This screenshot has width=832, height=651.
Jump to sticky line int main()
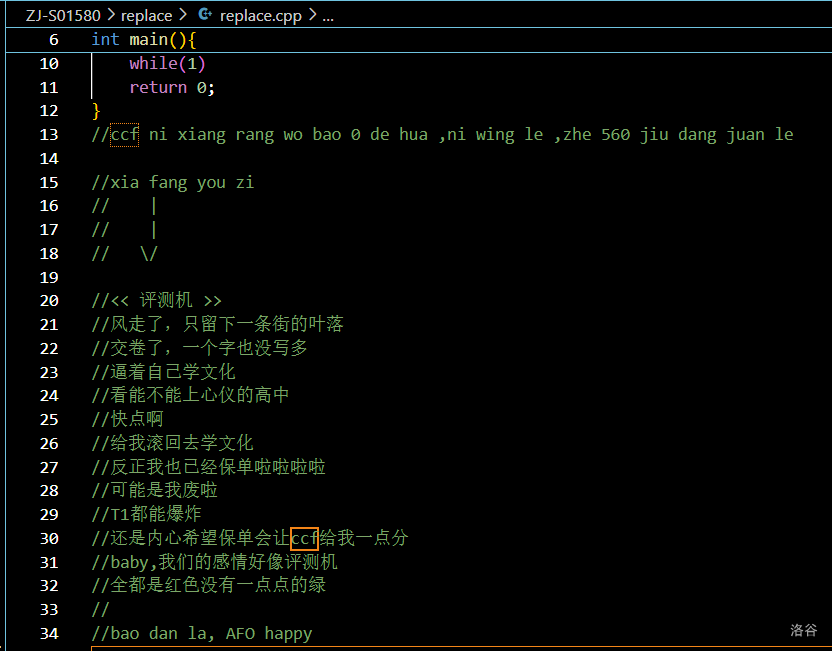144,40
